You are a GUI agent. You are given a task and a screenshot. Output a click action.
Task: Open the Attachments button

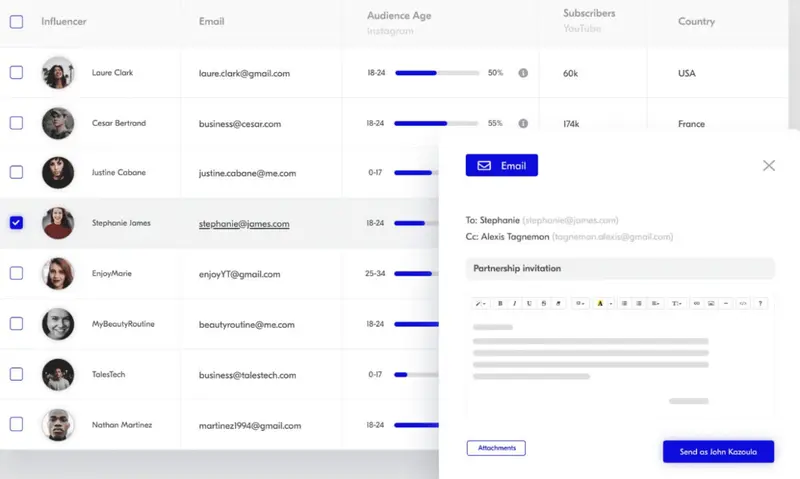tap(496, 448)
